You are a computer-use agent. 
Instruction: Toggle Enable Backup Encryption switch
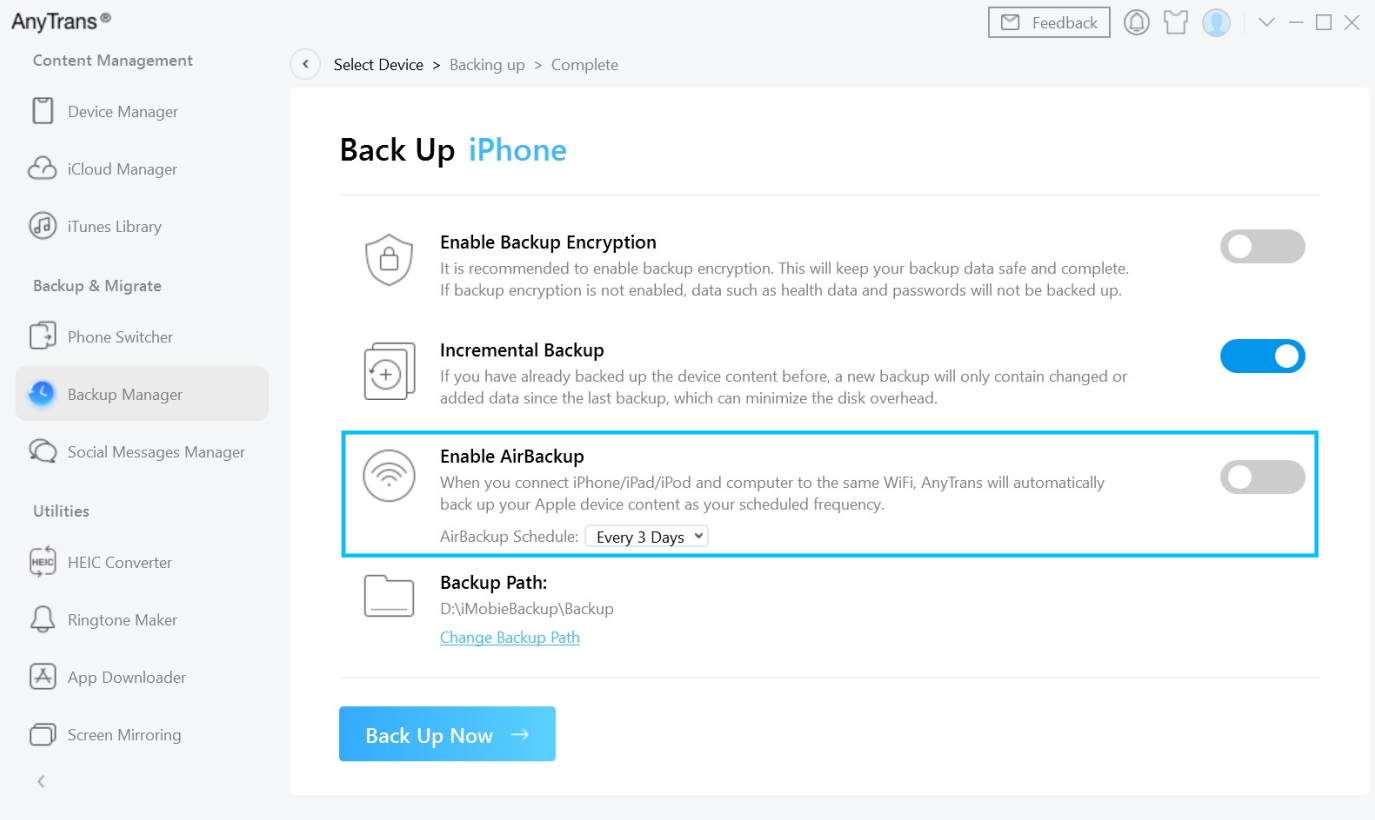point(1262,247)
